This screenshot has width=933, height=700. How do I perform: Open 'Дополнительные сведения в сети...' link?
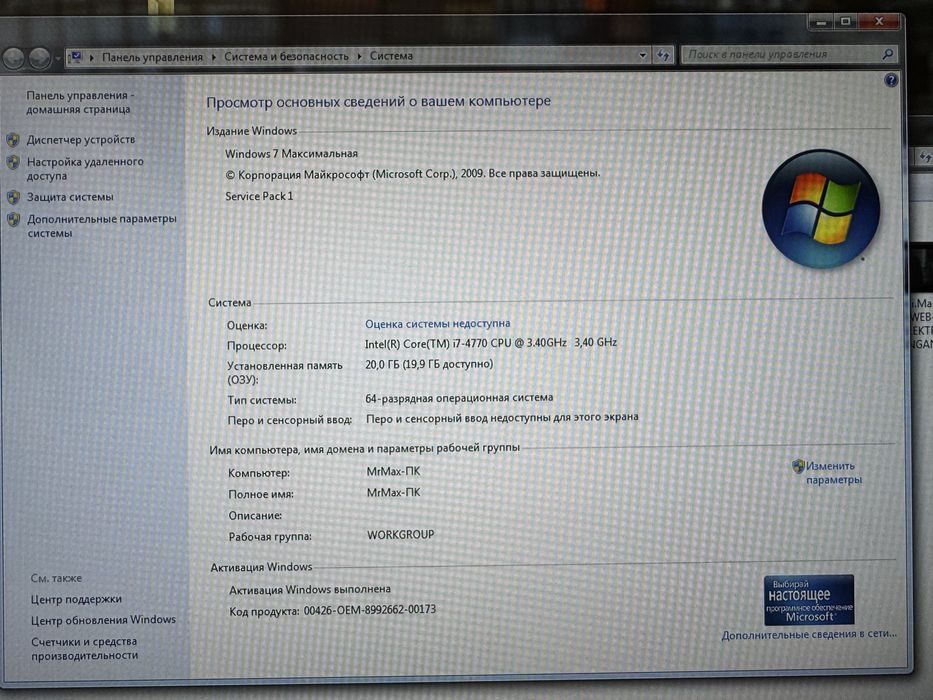point(809,635)
